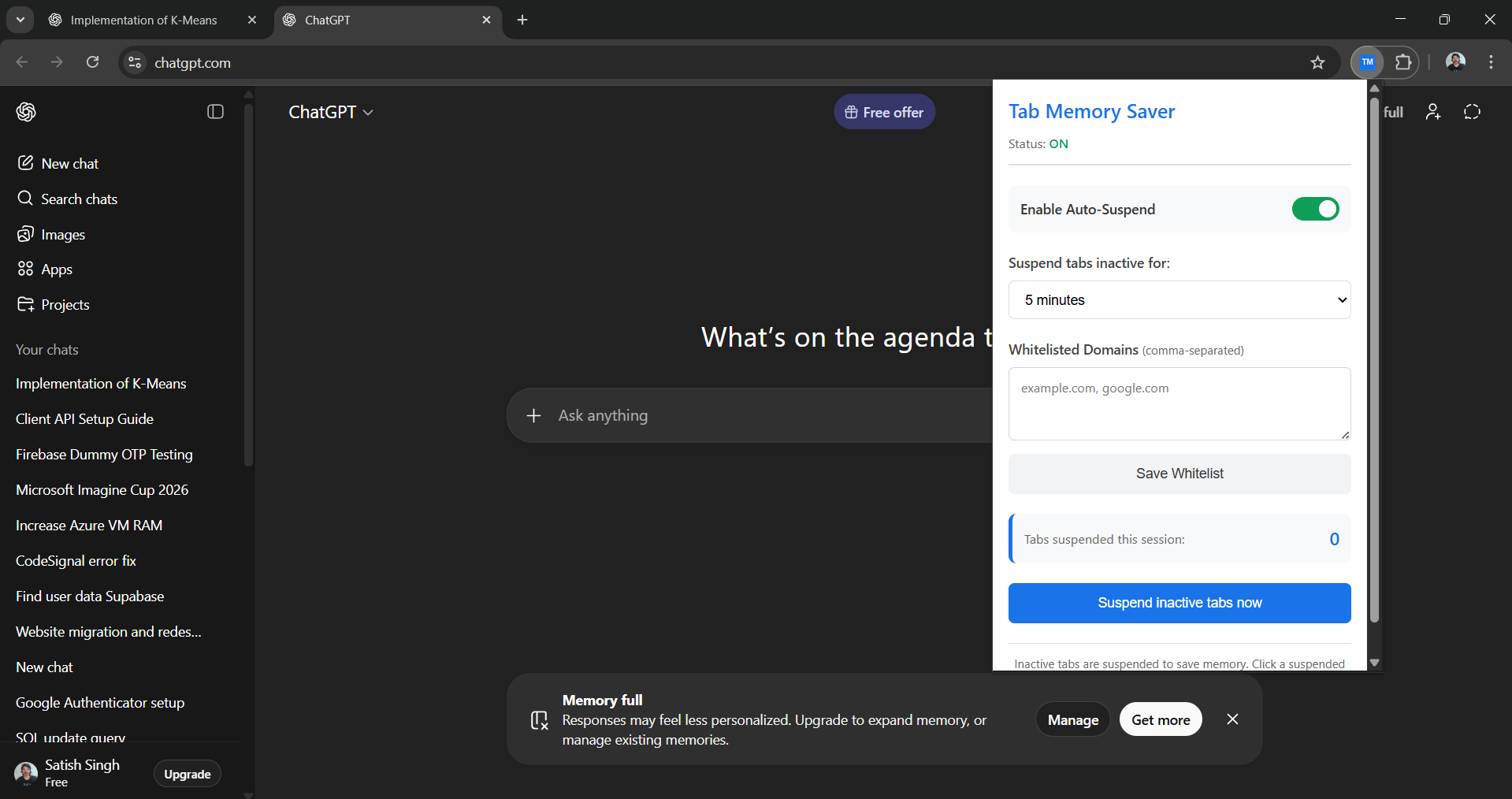Screen dimensions: 1512x799
Task: Open Chrome's three-dot menu
Action: click(x=1491, y=62)
